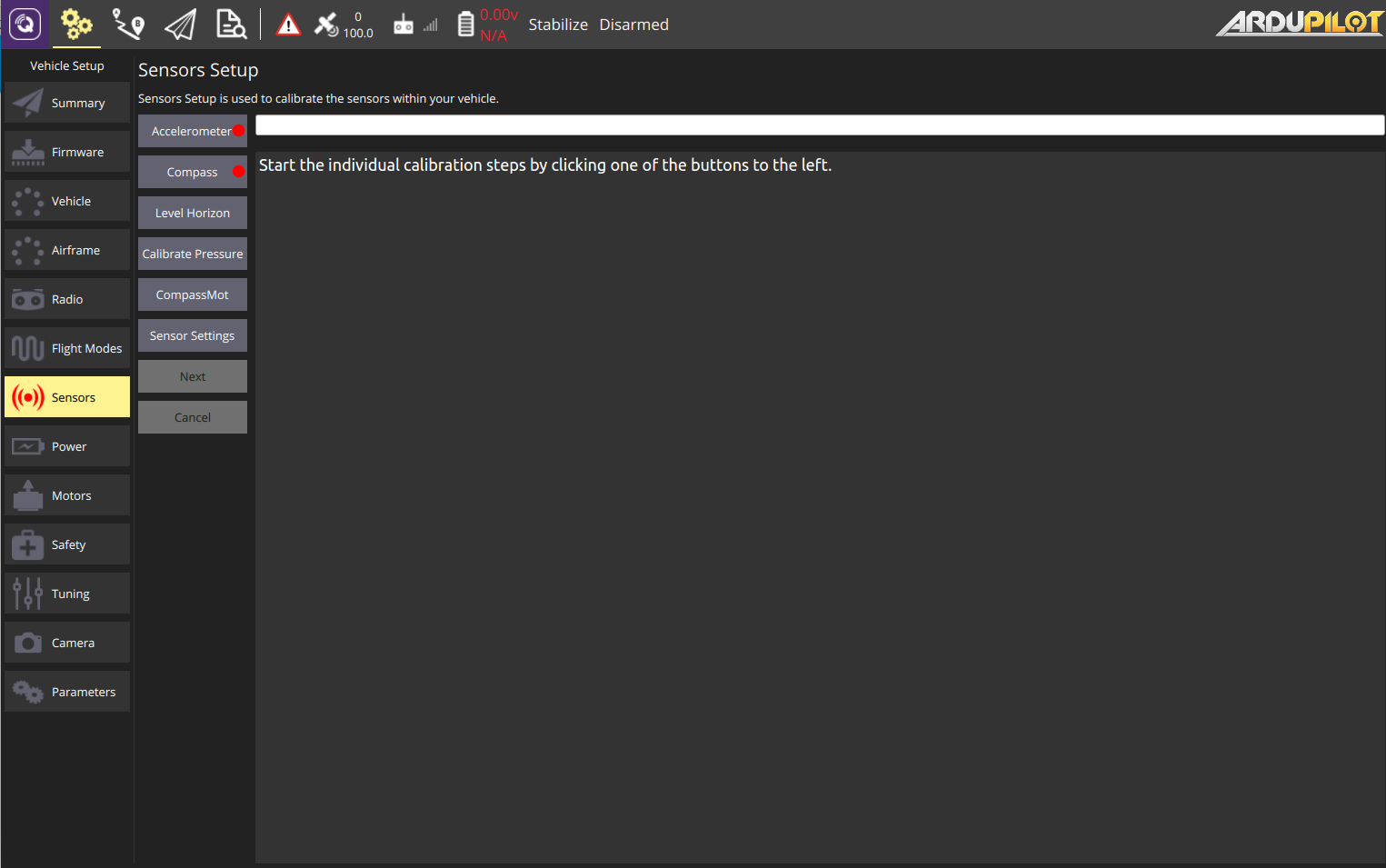Open the Vehicle setup page
Image resolution: width=1386 pixels, height=868 pixels.
click(67, 201)
